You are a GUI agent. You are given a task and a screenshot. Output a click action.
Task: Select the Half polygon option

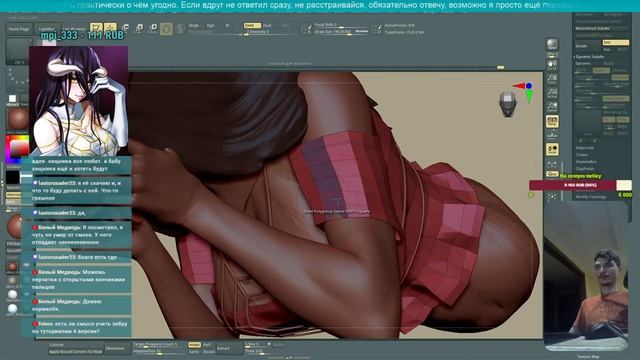(x=207, y=345)
